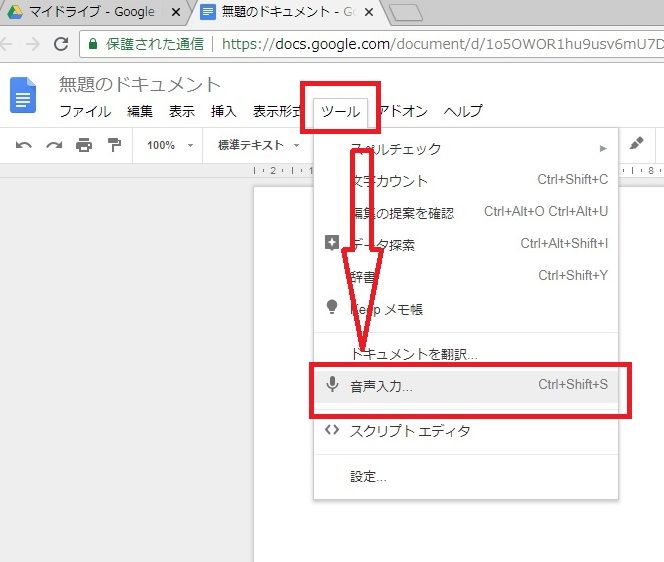Click the Keep lightbulb icon
664x562 pixels.
[x=332, y=307]
